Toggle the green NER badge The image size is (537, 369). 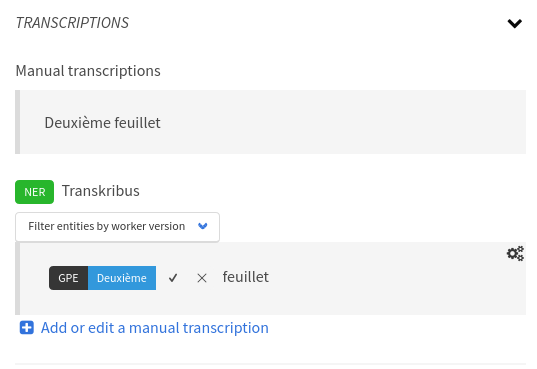(35, 192)
